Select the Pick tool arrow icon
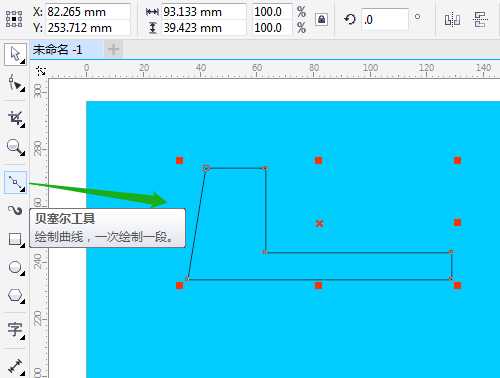Viewport: 500px width, 378px height. [15, 54]
